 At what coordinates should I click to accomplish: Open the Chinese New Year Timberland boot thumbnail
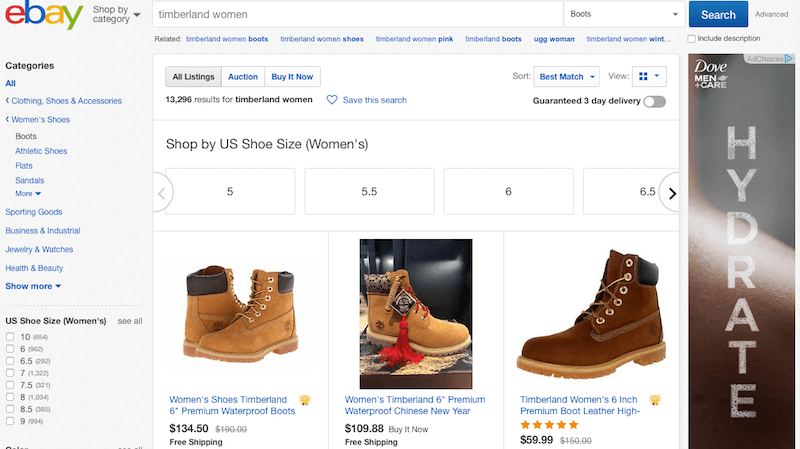(416, 314)
